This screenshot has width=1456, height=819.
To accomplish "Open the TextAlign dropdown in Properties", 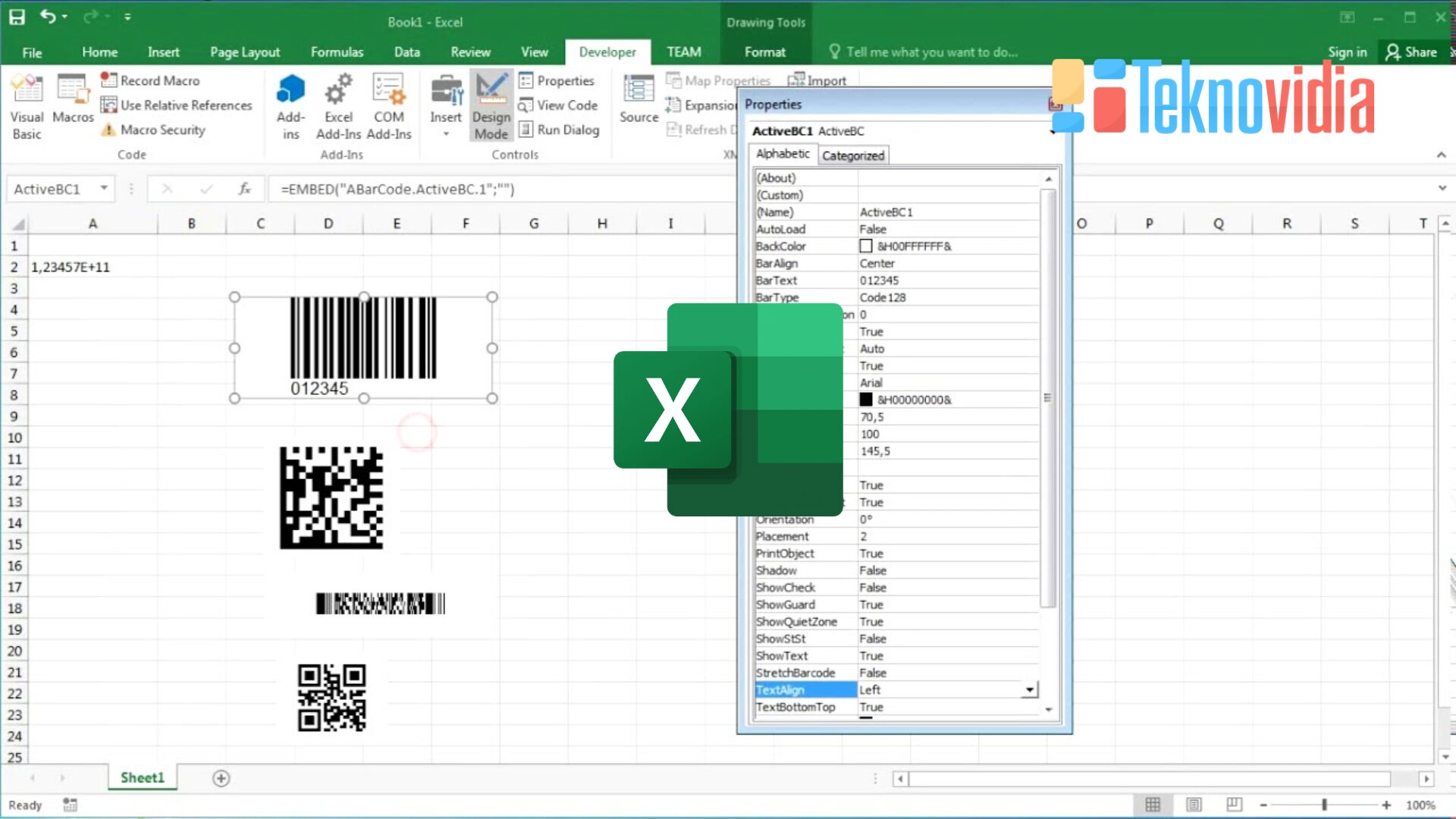I will pos(1029,689).
